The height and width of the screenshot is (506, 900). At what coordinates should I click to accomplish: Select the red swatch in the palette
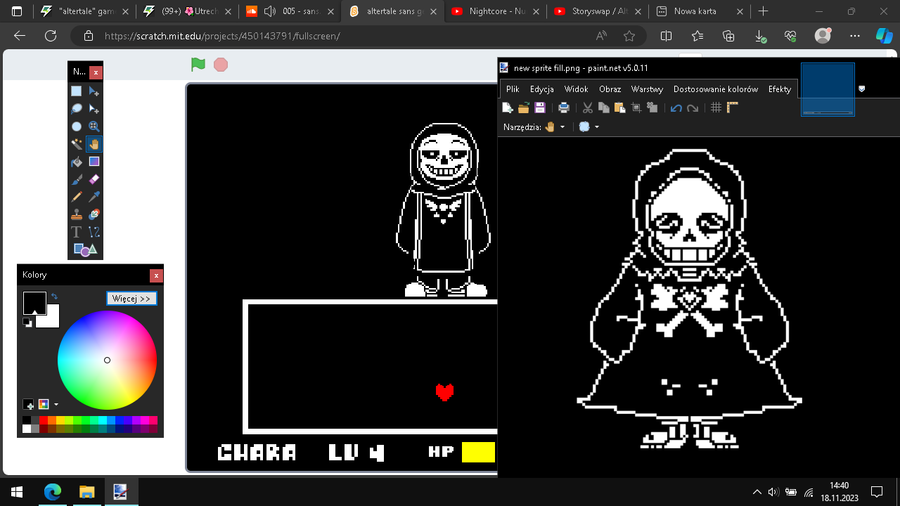pyautogui.click(x=44, y=421)
